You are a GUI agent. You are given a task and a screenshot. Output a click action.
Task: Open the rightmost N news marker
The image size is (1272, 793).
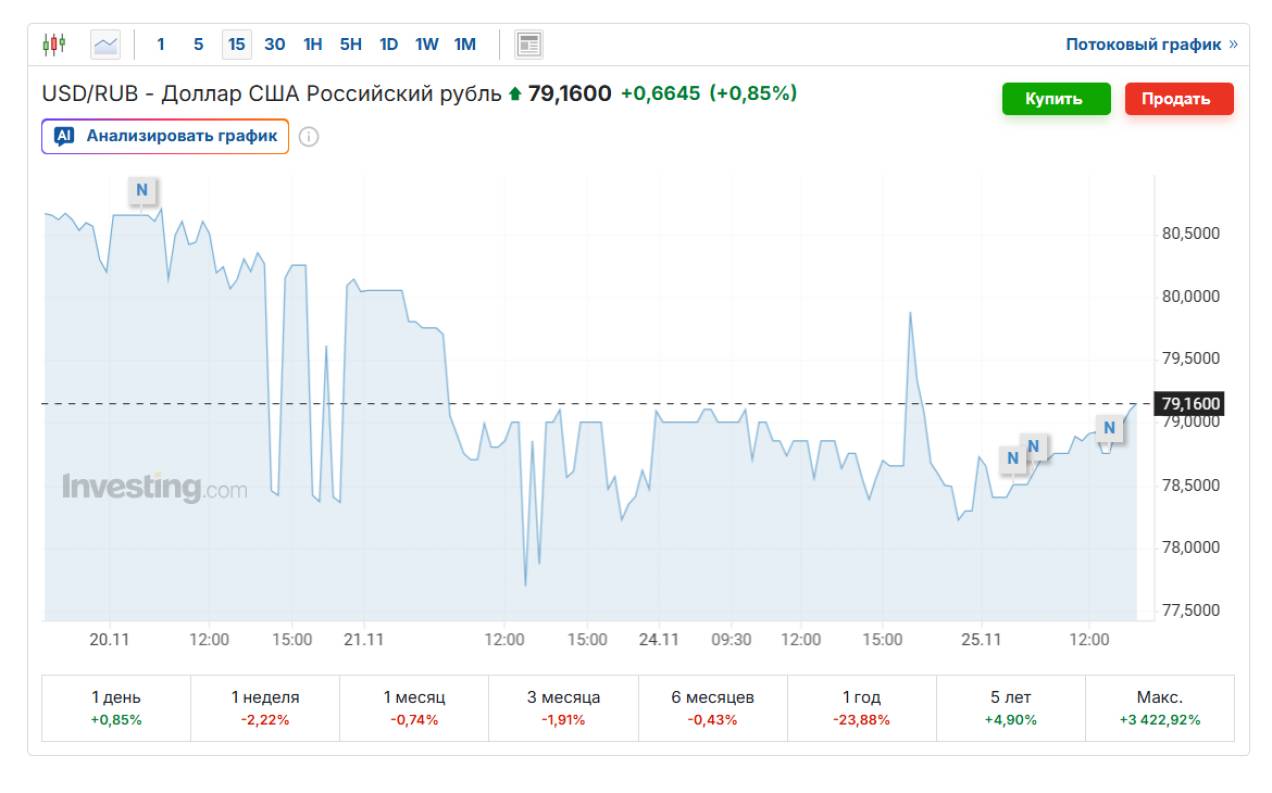[x=1108, y=428]
